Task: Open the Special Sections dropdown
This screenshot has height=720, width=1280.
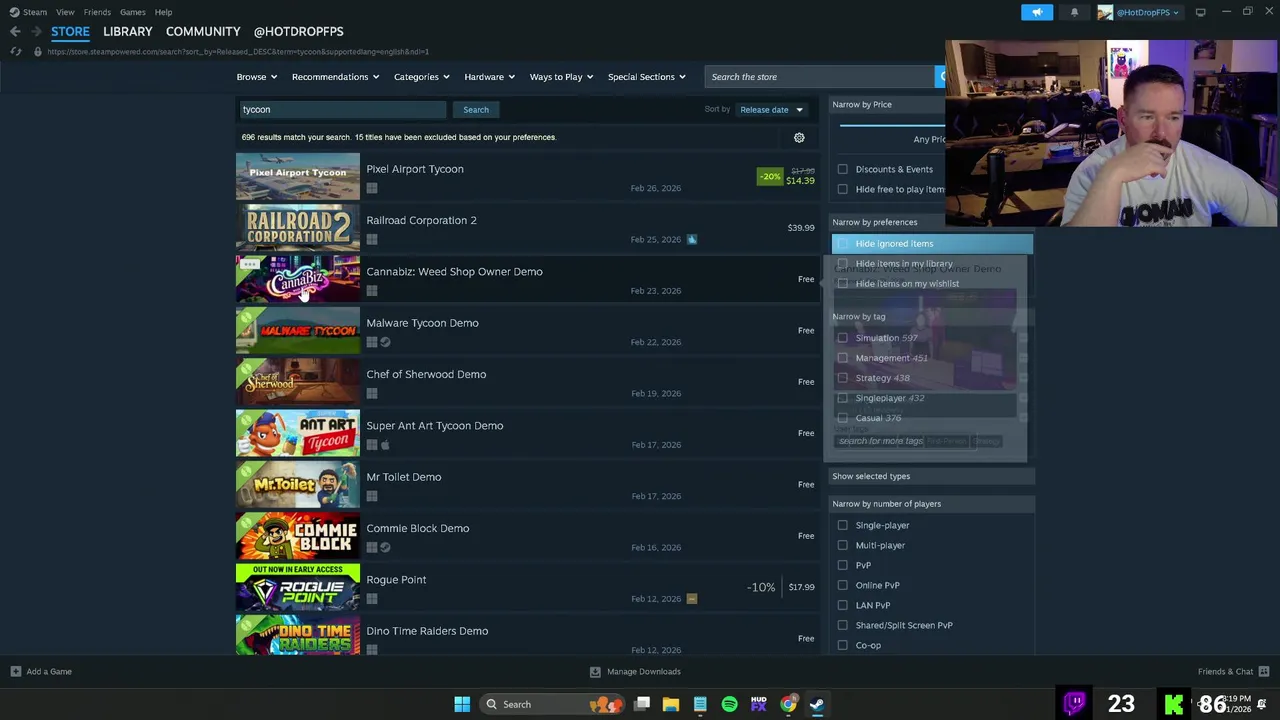Action: tap(647, 77)
